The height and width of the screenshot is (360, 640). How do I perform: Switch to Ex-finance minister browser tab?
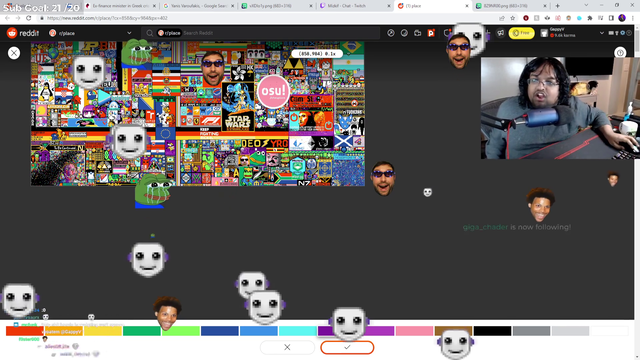[121, 6]
